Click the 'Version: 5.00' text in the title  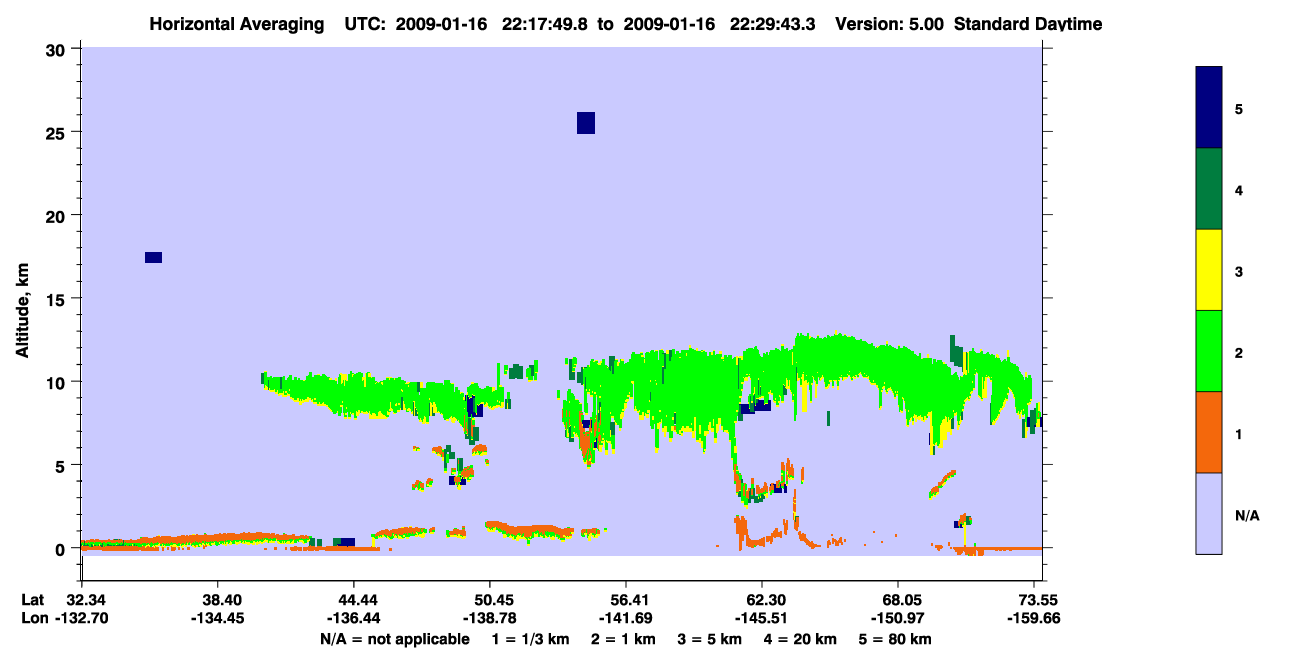click(x=889, y=24)
